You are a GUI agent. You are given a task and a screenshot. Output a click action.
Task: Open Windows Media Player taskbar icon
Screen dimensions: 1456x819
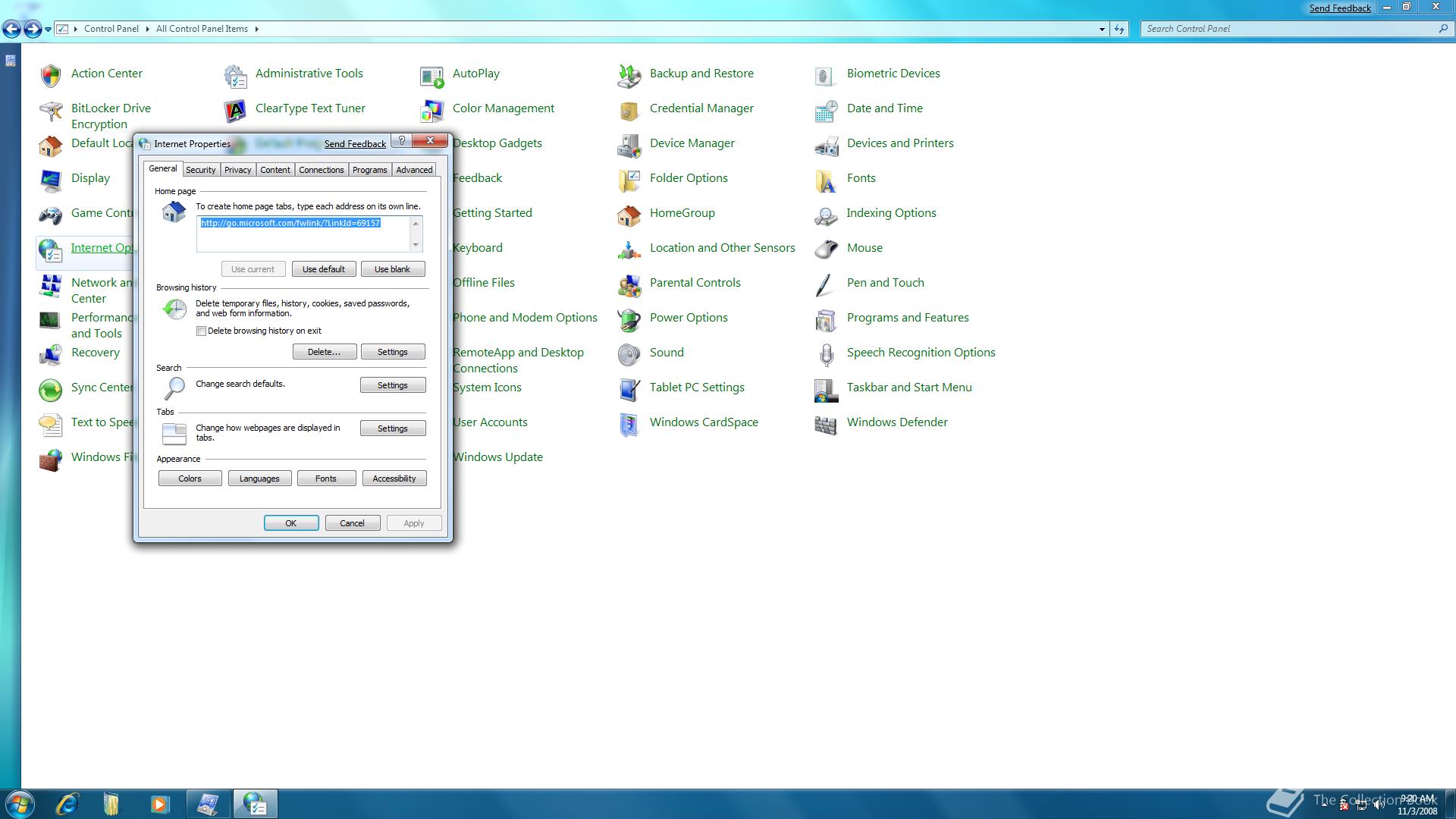pyautogui.click(x=159, y=804)
